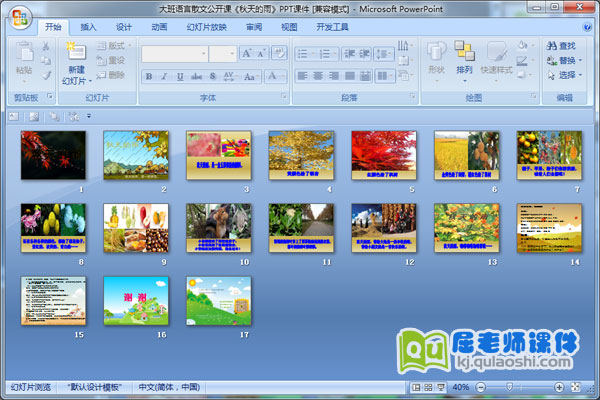Click the Arrange (排列) icon
The height and width of the screenshot is (400, 600).
click(x=464, y=50)
